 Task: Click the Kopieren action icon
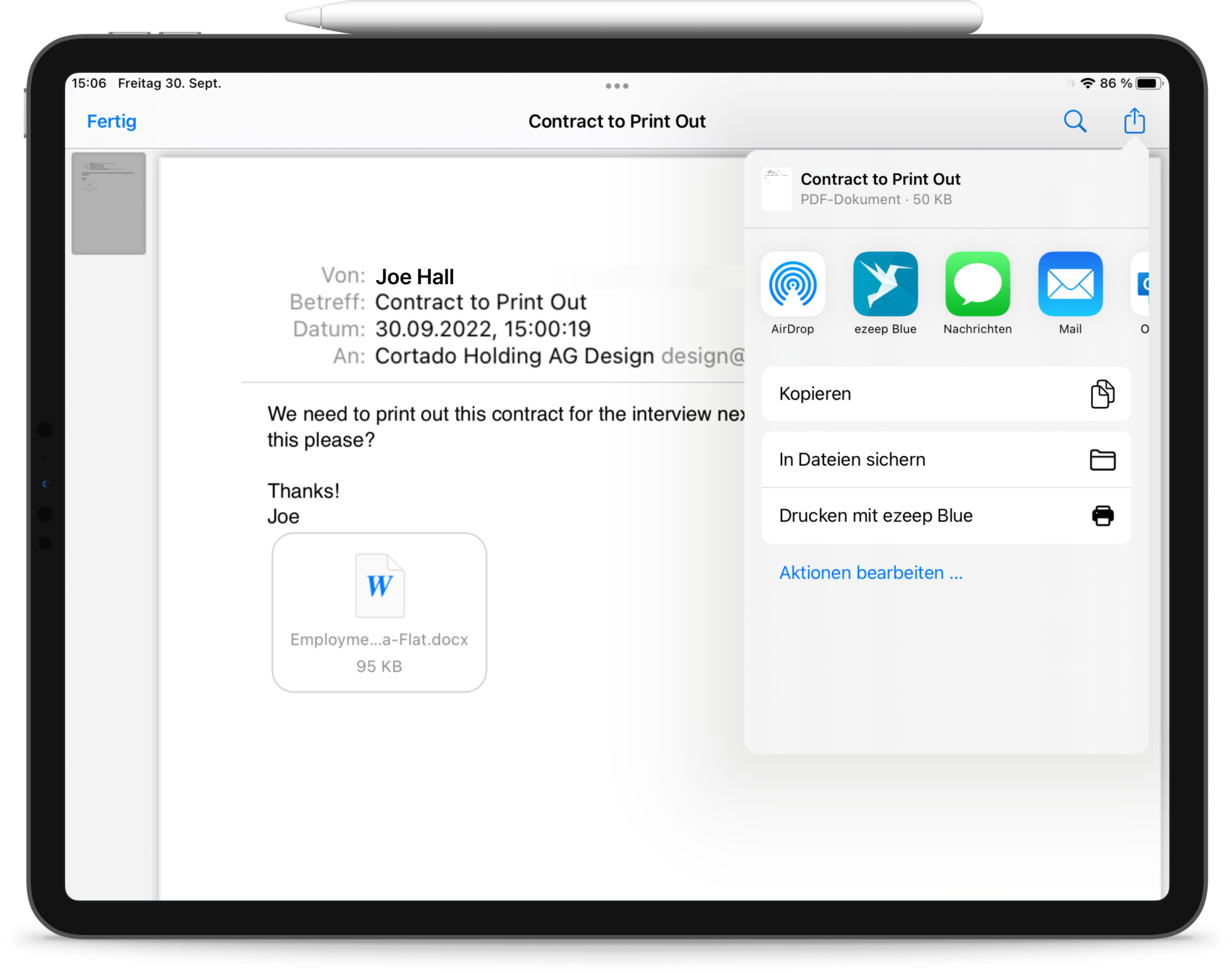coord(1102,394)
